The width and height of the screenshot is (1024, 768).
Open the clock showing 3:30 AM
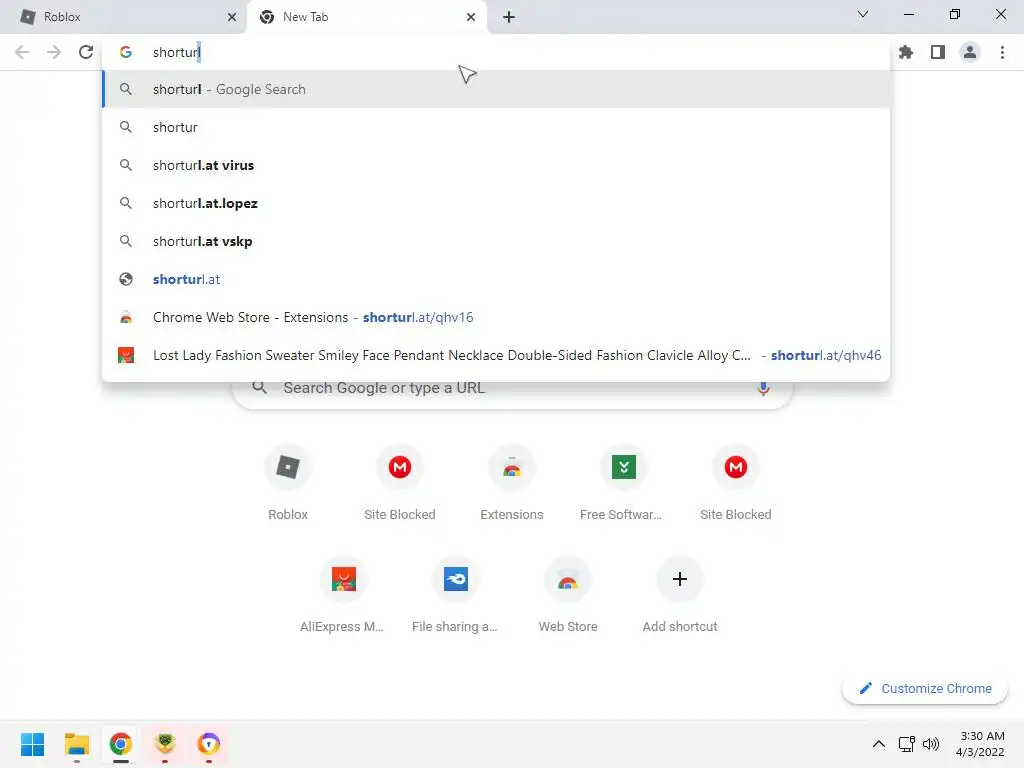pos(980,744)
